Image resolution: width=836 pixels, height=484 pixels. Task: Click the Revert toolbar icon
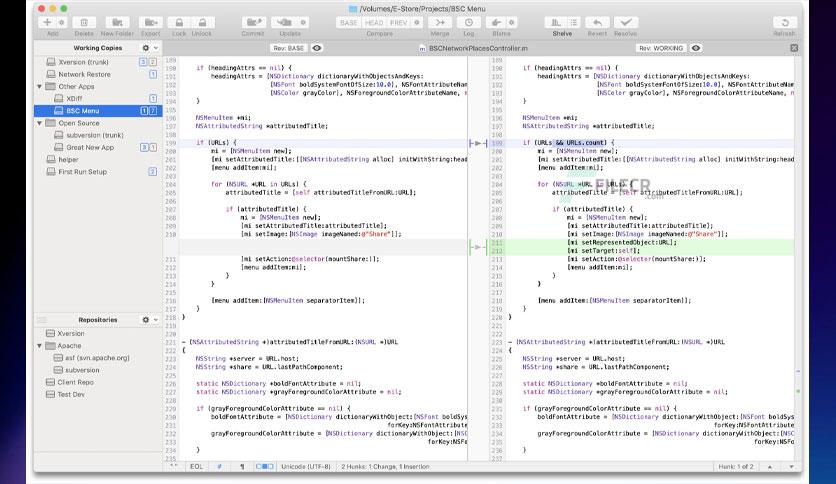[x=597, y=22]
